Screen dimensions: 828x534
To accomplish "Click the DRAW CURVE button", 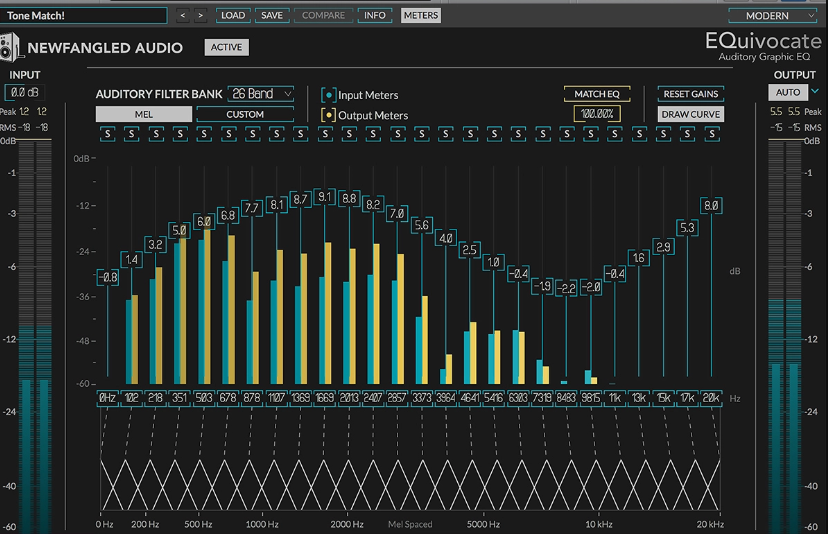I will tap(691, 114).
